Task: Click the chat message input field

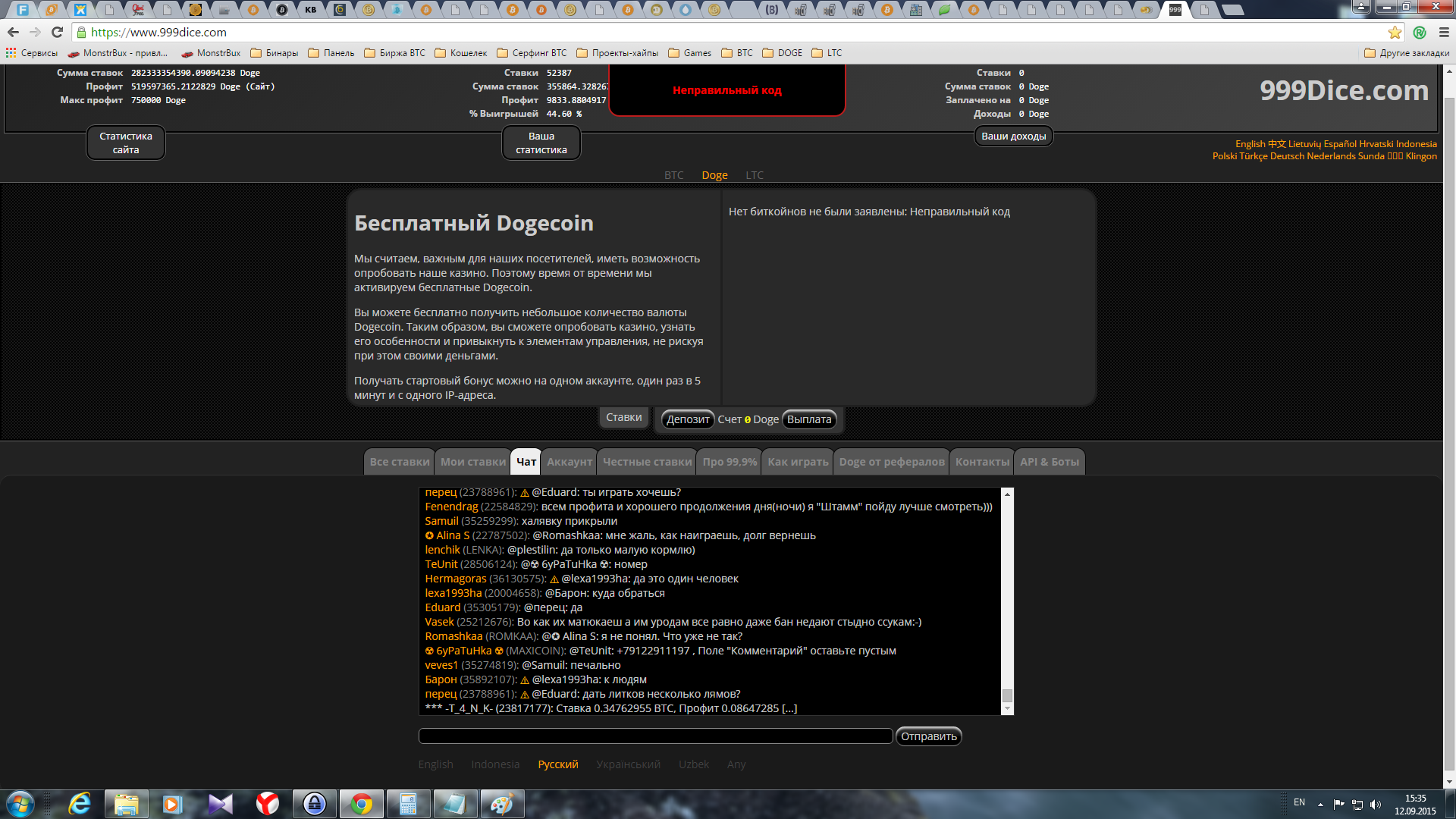Action: 655,736
